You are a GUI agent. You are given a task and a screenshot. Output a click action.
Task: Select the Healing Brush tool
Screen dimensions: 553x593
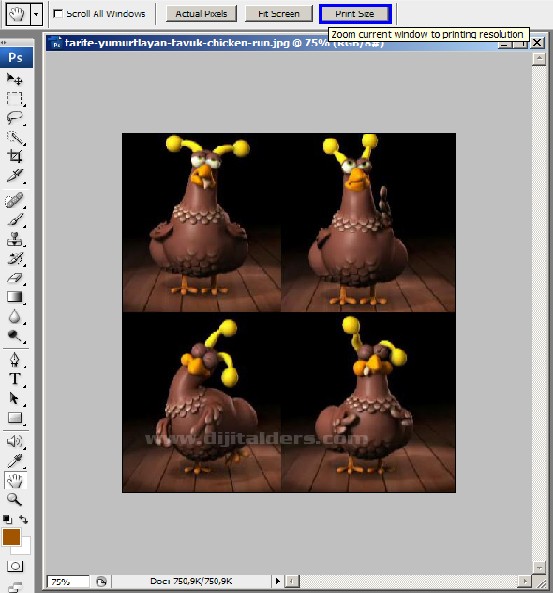pos(15,200)
